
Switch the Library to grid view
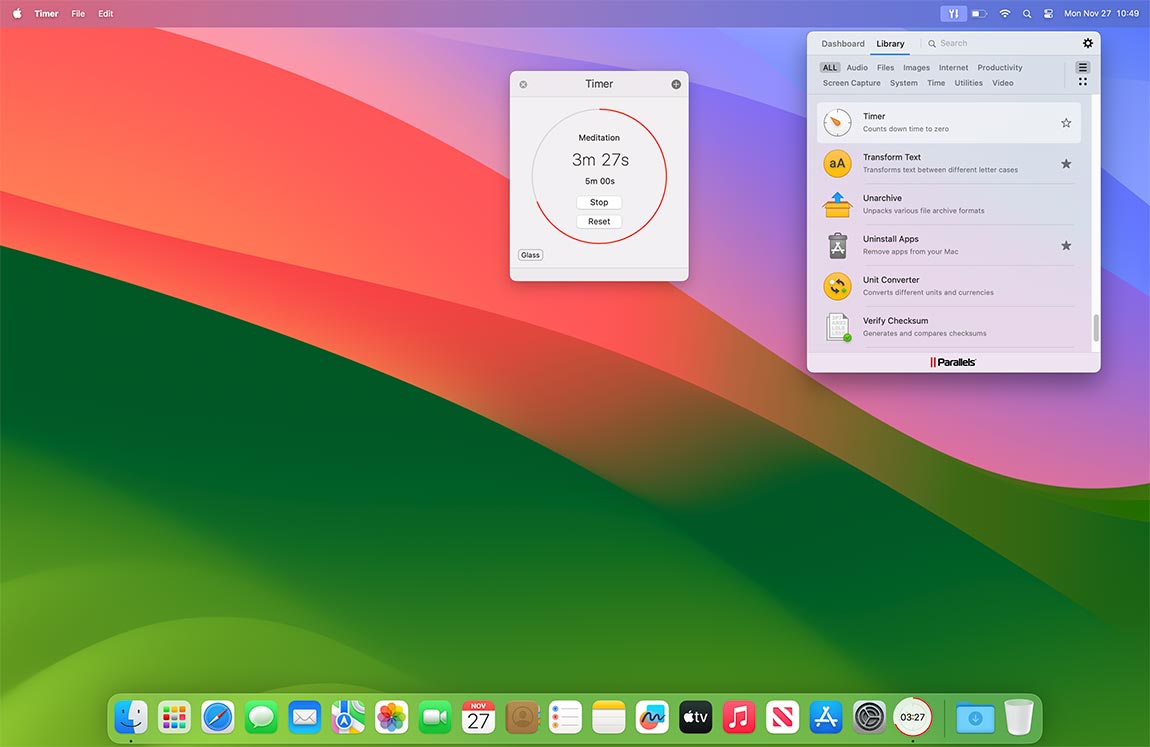point(1083,81)
